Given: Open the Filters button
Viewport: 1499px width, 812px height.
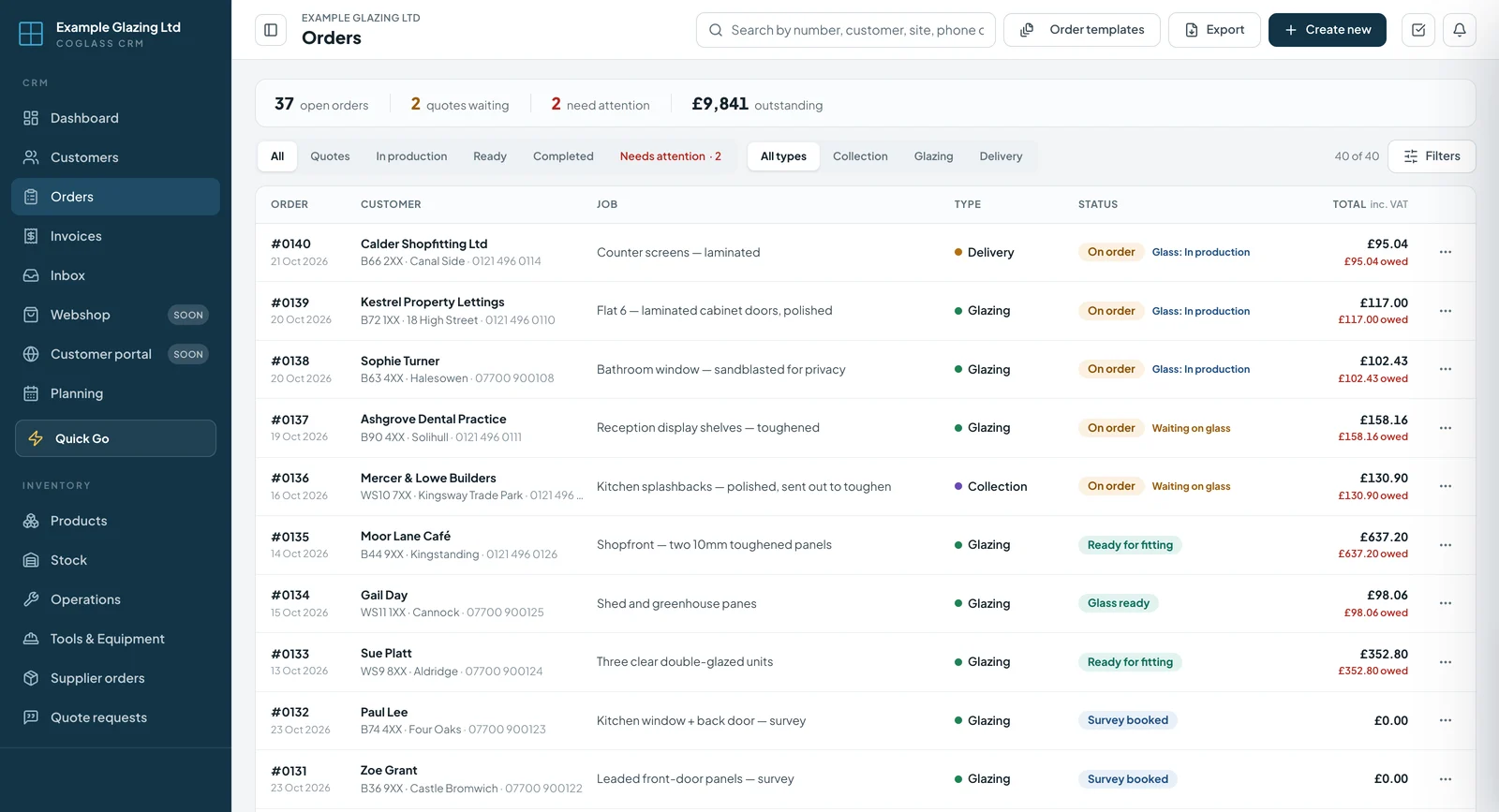Looking at the screenshot, I should [x=1432, y=156].
